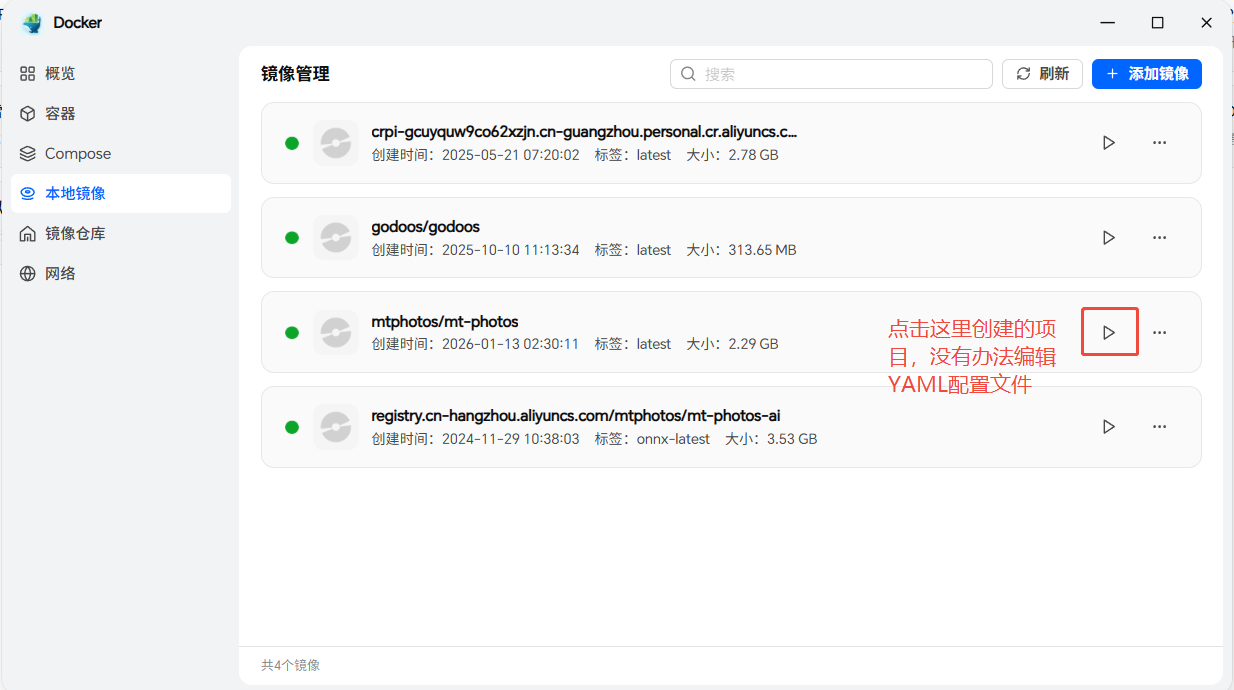Go to the Compose section

[121, 154]
